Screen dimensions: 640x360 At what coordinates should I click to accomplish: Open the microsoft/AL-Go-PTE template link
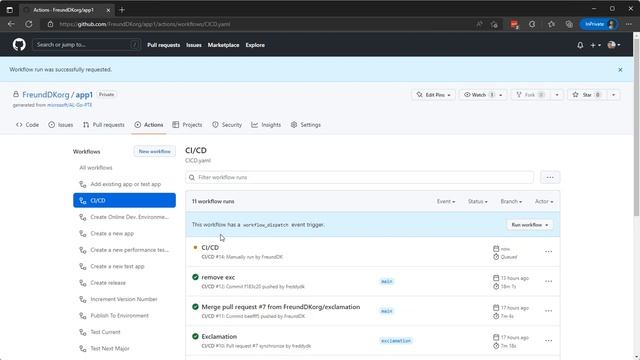[x=69, y=105]
